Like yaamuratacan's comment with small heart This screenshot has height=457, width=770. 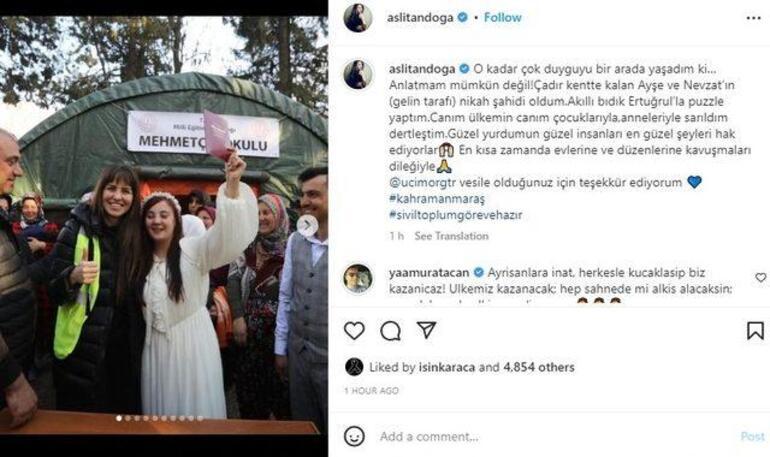pyautogui.click(x=761, y=278)
